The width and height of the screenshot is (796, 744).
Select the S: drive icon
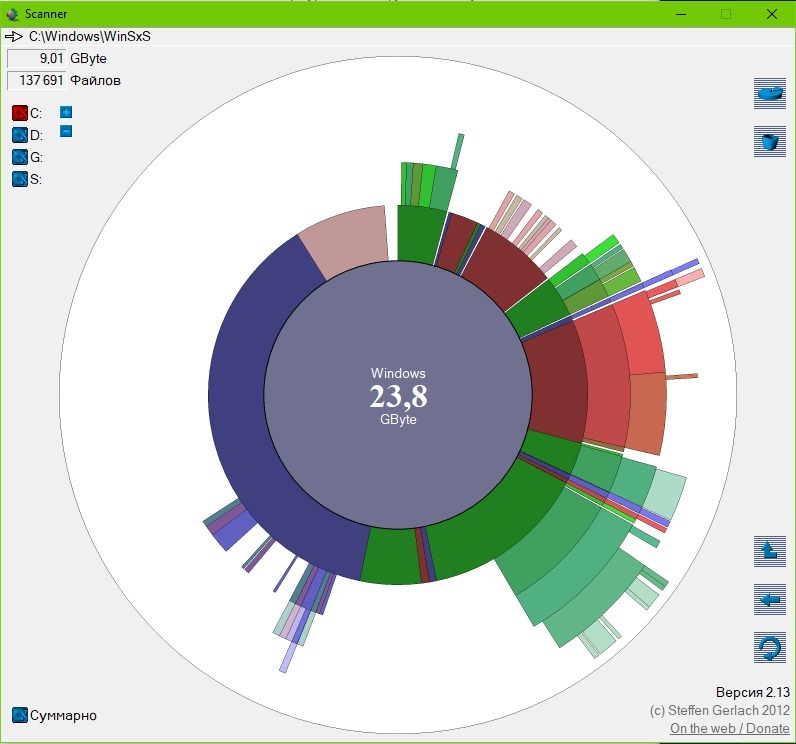20,179
